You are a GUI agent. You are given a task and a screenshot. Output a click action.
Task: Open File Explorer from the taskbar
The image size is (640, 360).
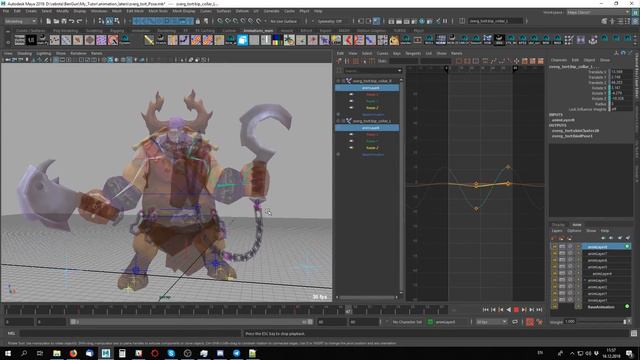coord(57,353)
